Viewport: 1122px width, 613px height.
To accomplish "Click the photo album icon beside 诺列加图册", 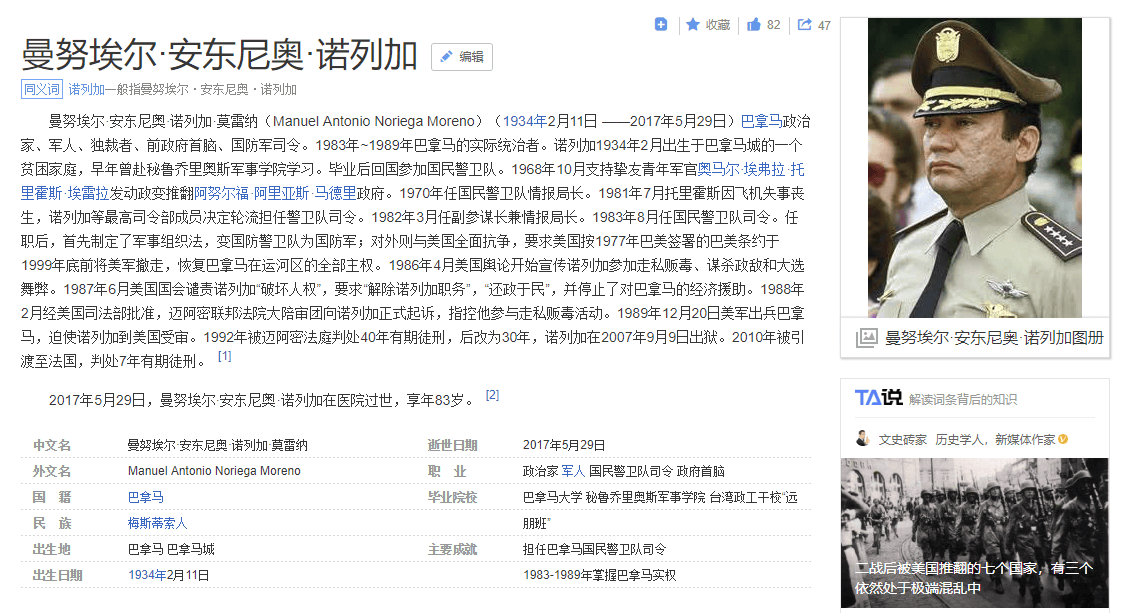I will click(x=867, y=338).
